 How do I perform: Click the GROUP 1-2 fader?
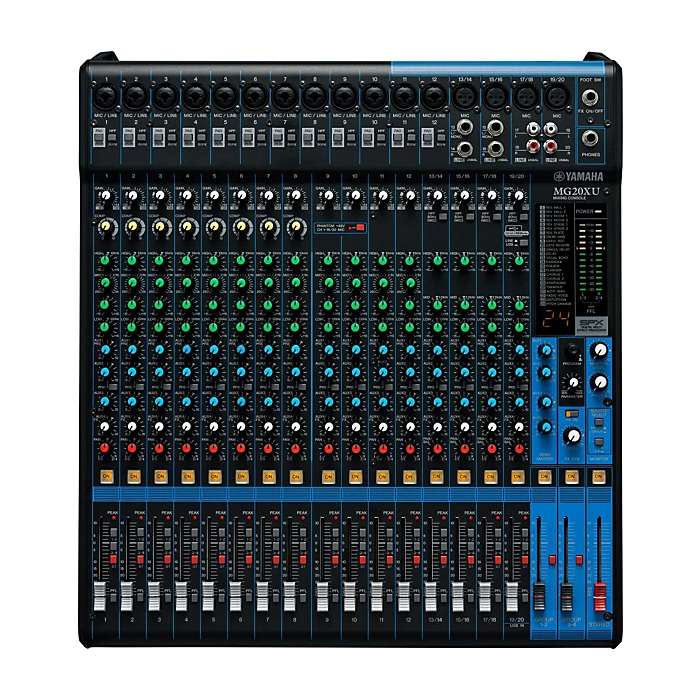pyautogui.click(x=539, y=596)
